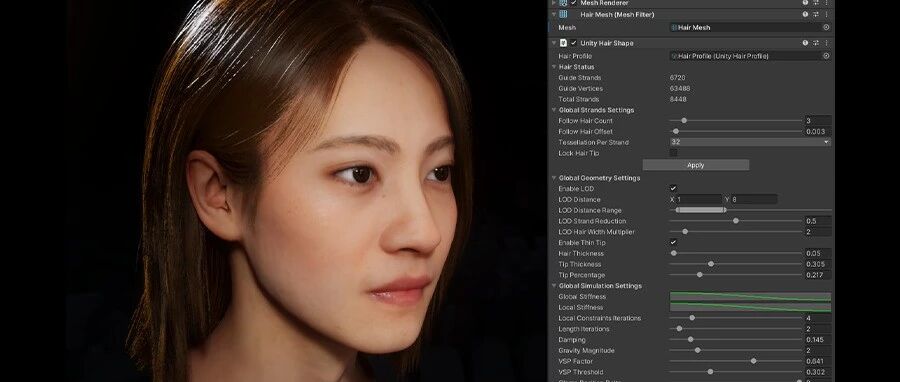Viewport: 900px width, 382px height.
Task: Collapse Global Simulation Settings foldout
Action: [x=554, y=286]
